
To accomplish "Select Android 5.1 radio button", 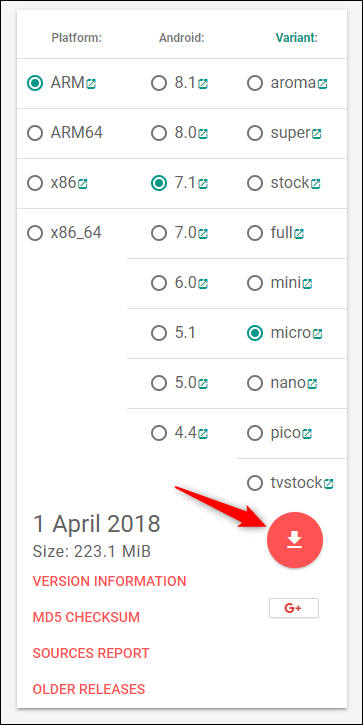I will point(159,333).
